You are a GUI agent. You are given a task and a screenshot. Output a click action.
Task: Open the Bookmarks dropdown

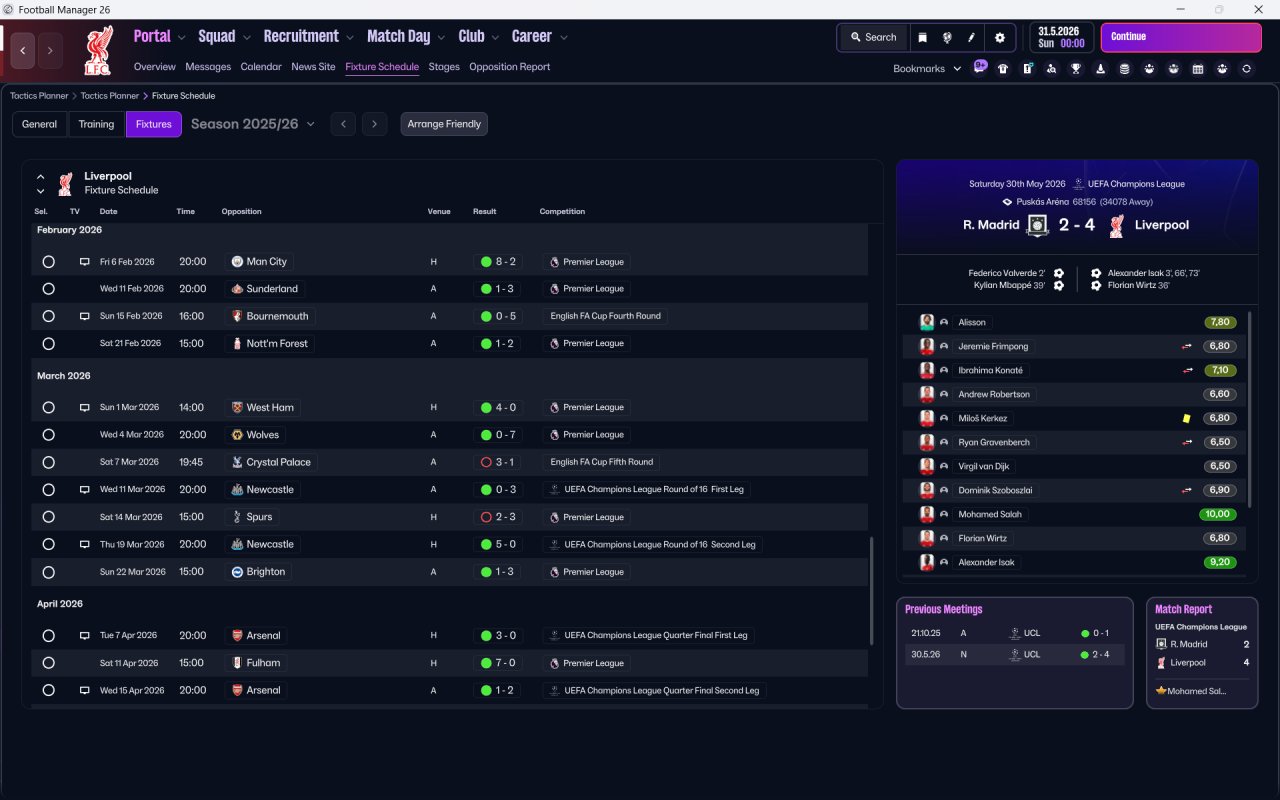(x=927, y=69)
